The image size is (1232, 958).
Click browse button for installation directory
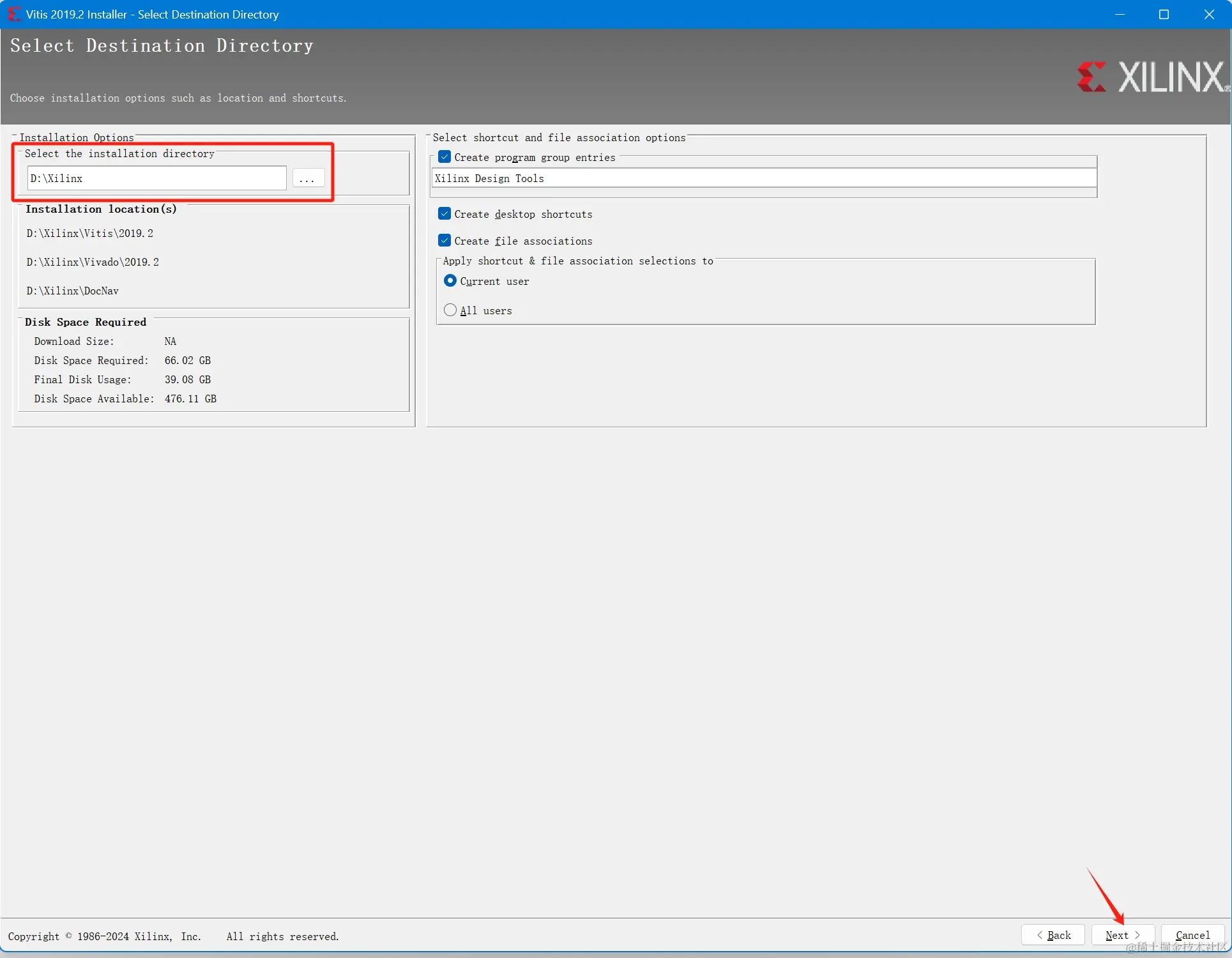(308, 179)
